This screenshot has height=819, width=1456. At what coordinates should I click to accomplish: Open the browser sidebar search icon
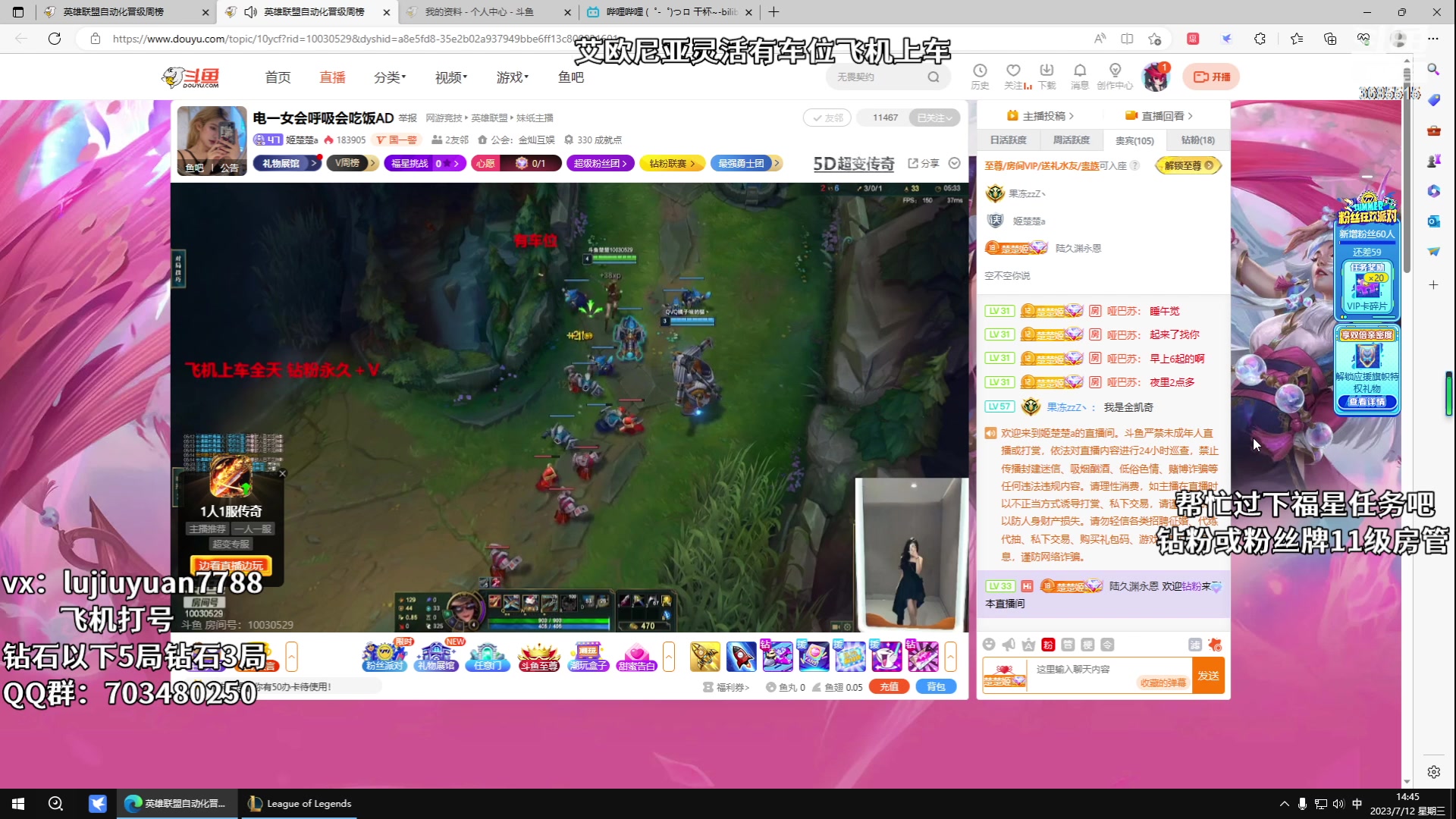(x=1433, y=70)
